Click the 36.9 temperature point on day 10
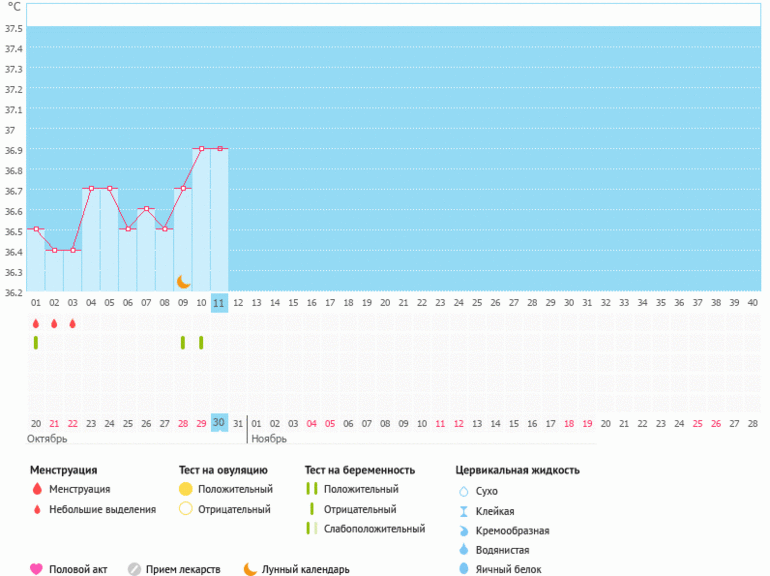 201,148
